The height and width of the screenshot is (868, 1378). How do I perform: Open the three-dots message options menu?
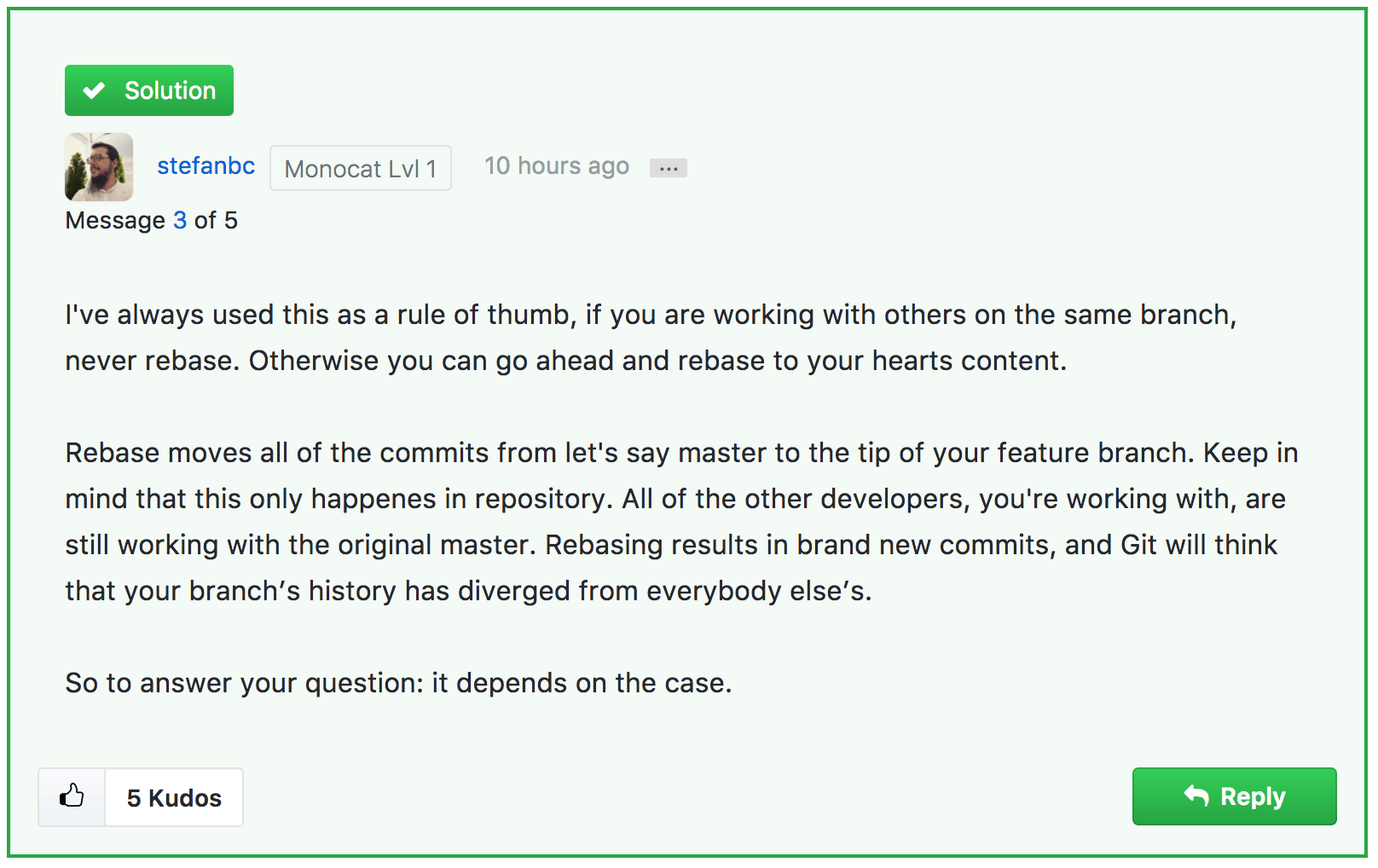(668, 168)
